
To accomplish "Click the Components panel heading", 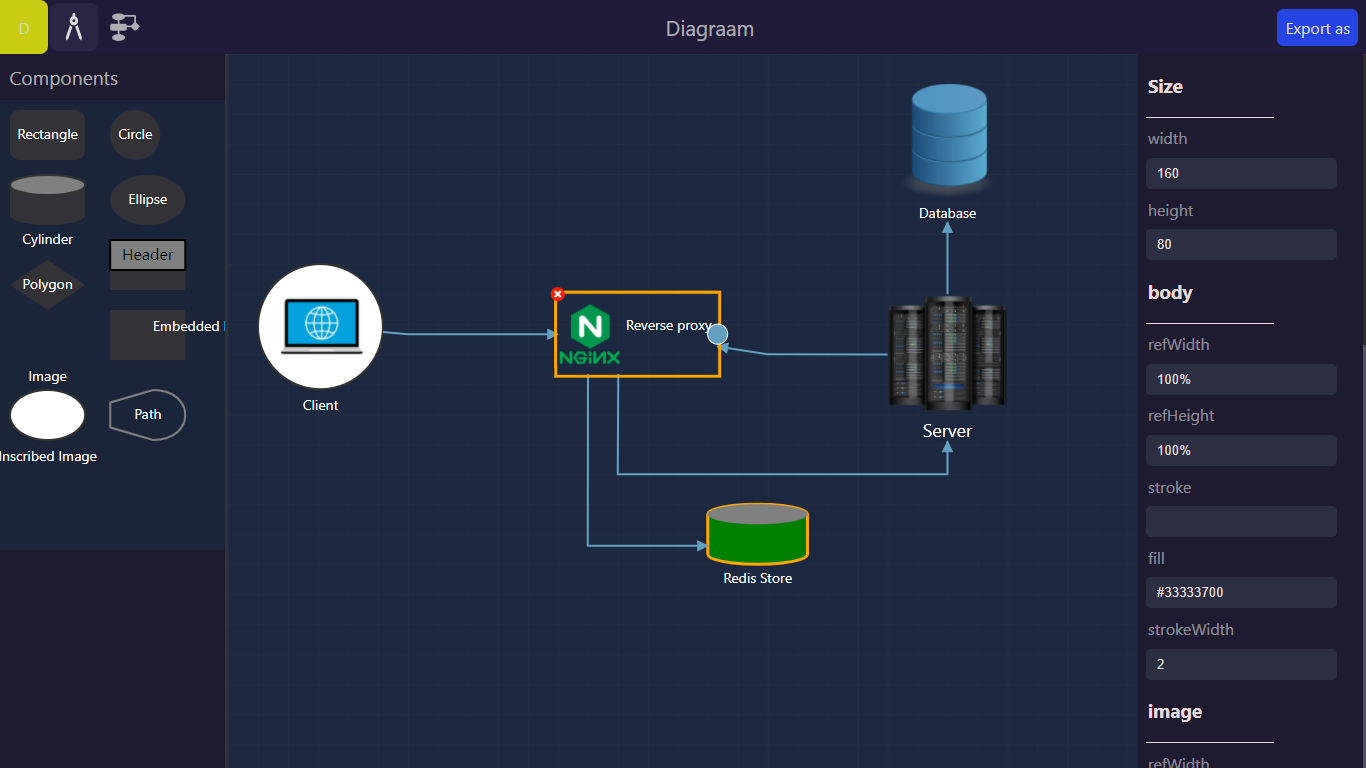I will [63, 79].
